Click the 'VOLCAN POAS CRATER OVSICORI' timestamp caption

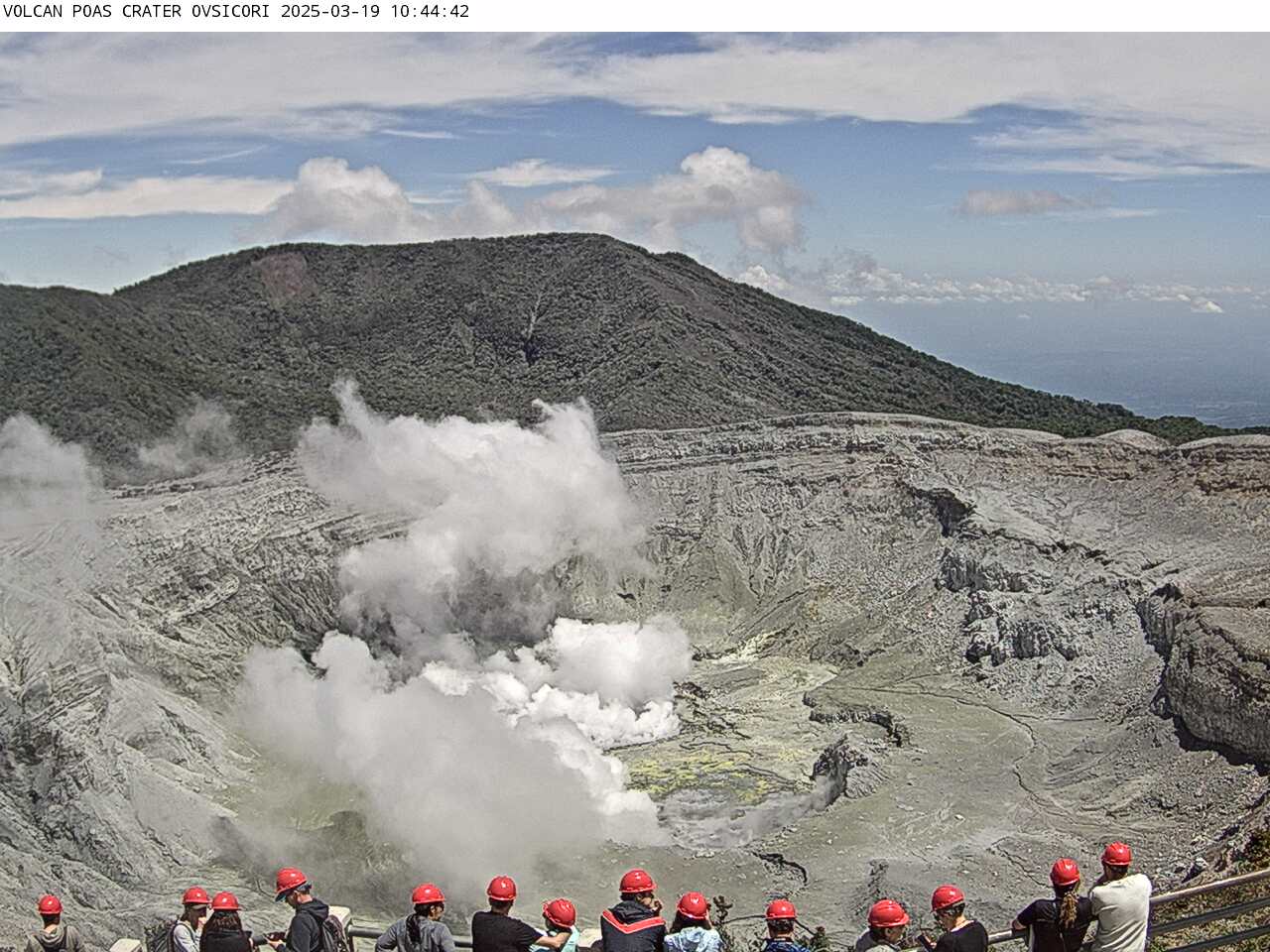click(236, 12)
